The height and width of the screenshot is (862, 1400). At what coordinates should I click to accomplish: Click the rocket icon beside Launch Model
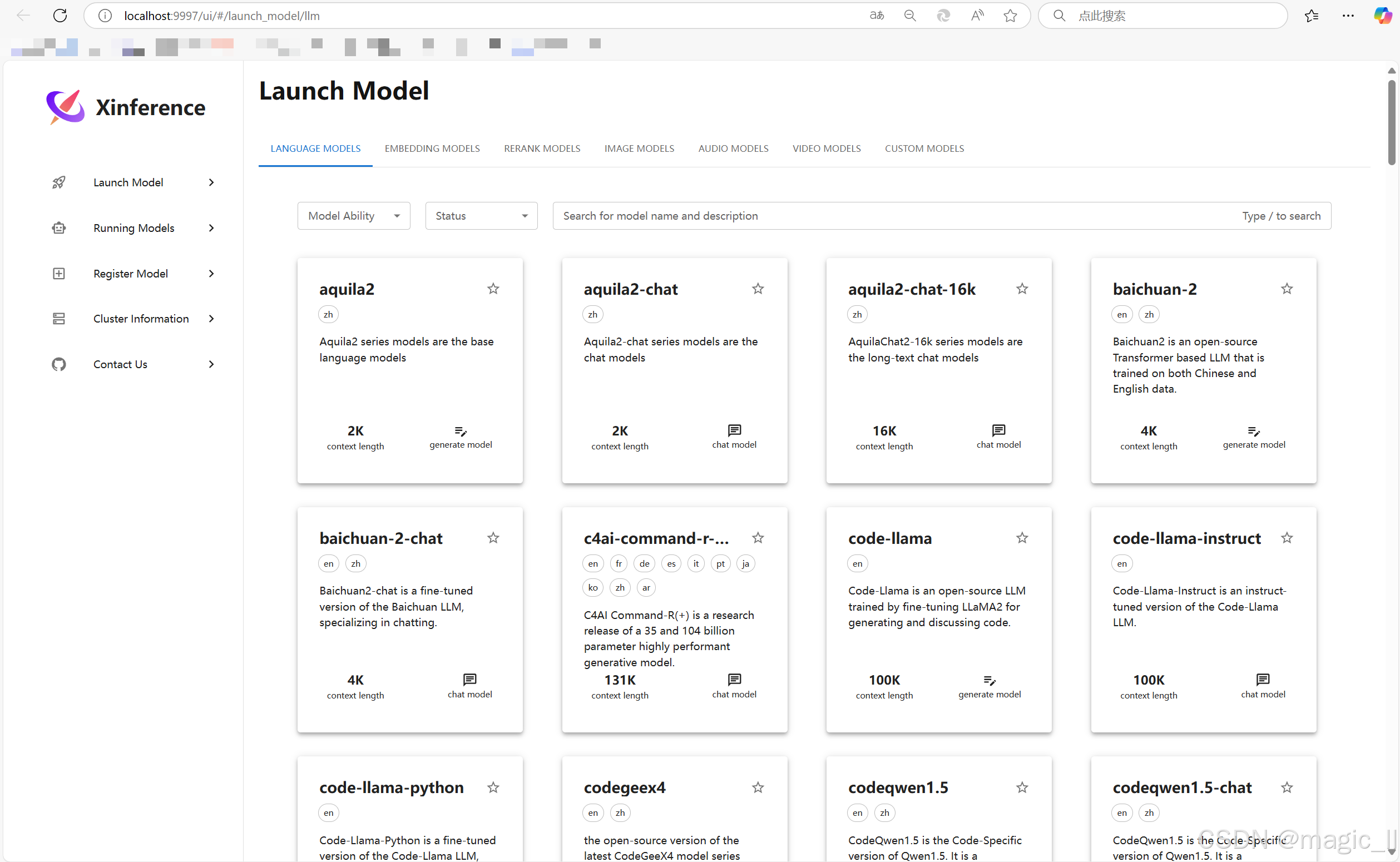(59, 182)
